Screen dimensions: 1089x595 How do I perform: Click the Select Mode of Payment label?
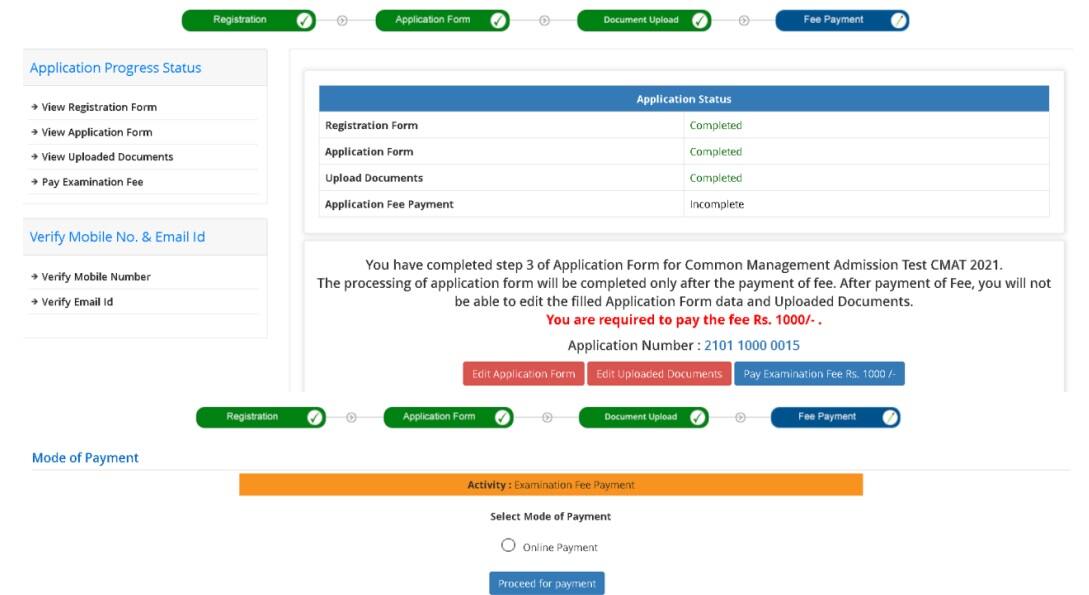551,517
